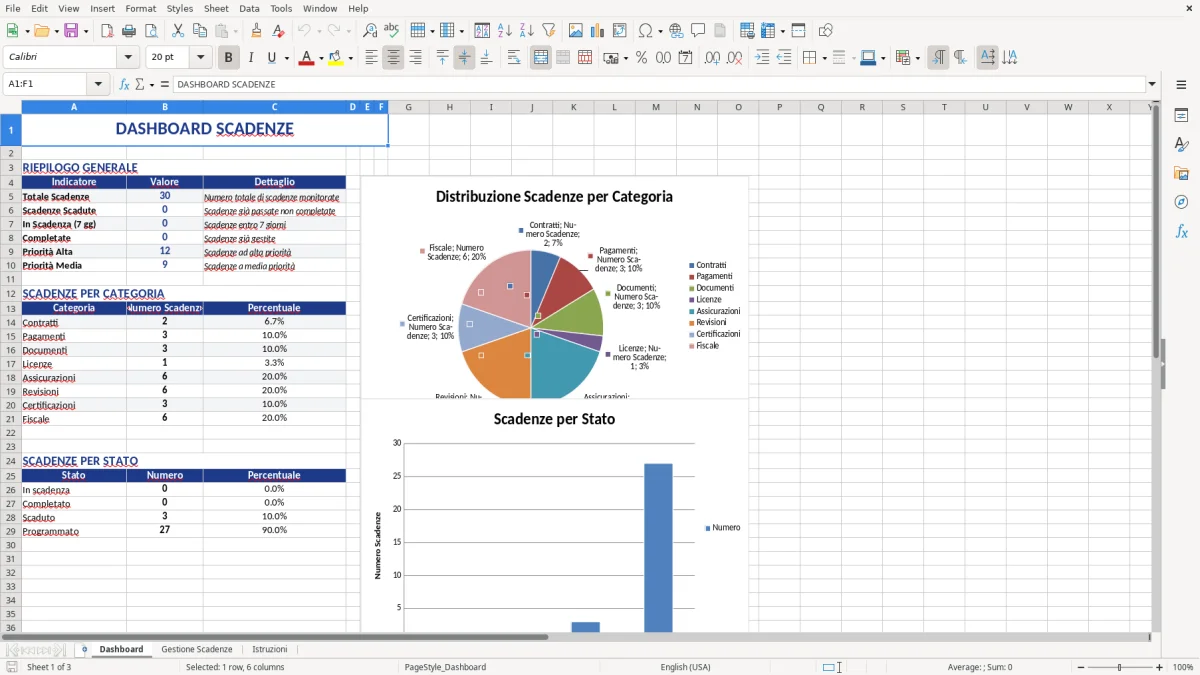Open the sidebar Properties icon
The height and width of the screenshot is (675, 1200).
1181,116
